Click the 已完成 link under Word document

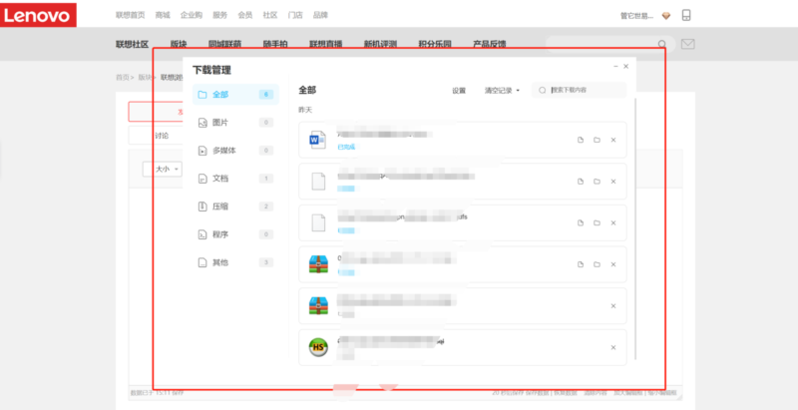346,147
